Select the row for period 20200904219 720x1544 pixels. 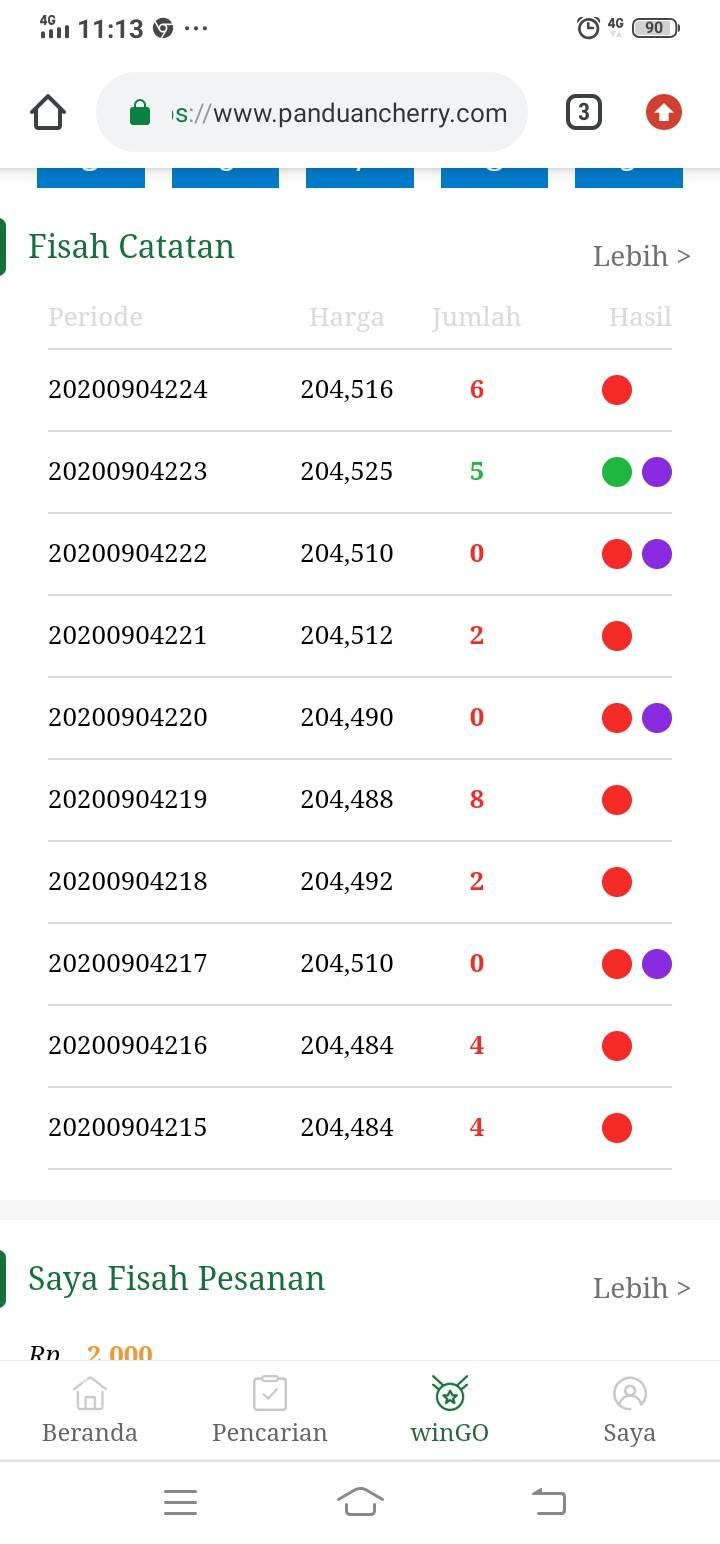tap(360, 800)
